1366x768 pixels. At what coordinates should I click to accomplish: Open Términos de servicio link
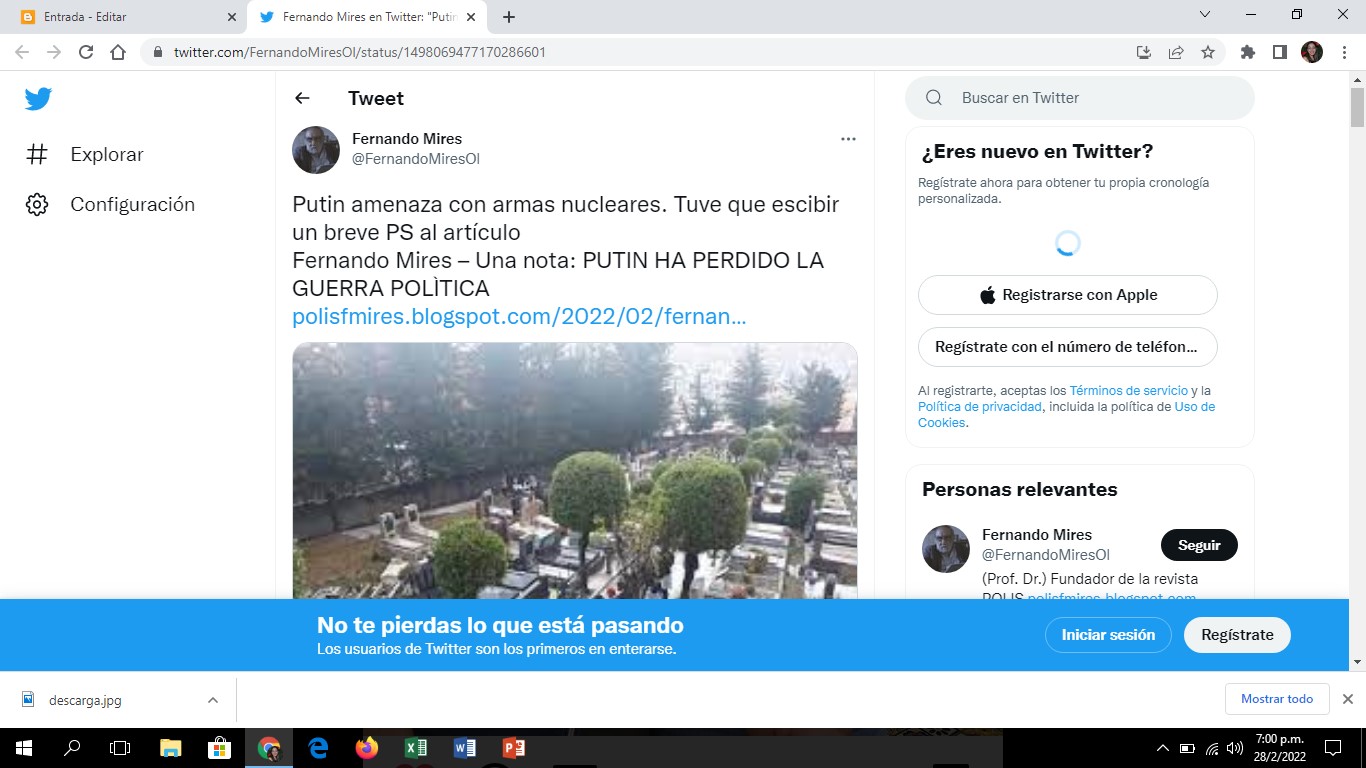pos(1129,391)
